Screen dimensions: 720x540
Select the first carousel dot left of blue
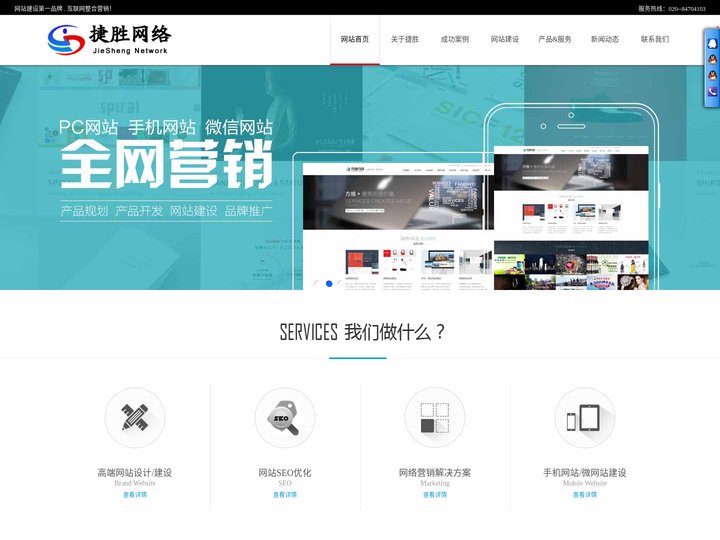[x=317, y=284]
